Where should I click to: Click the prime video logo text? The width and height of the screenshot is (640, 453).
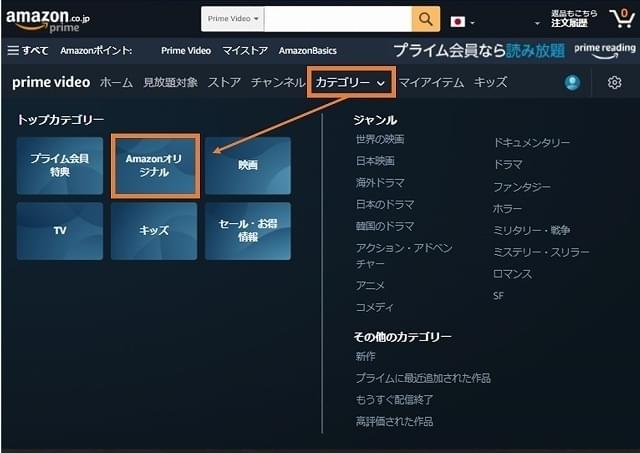click(x=51, y=82)
